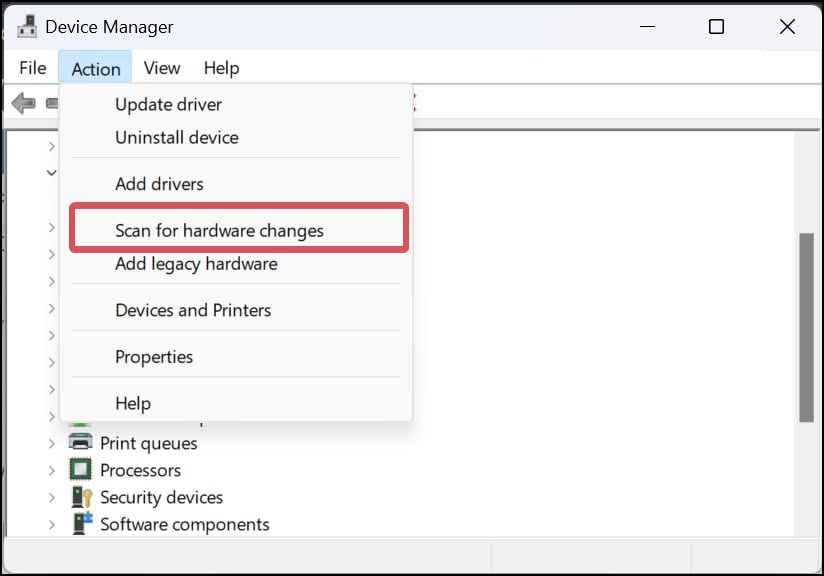824x576 pixels.
Task: Select the Print queues printer icon
Action: pos(80,442)
